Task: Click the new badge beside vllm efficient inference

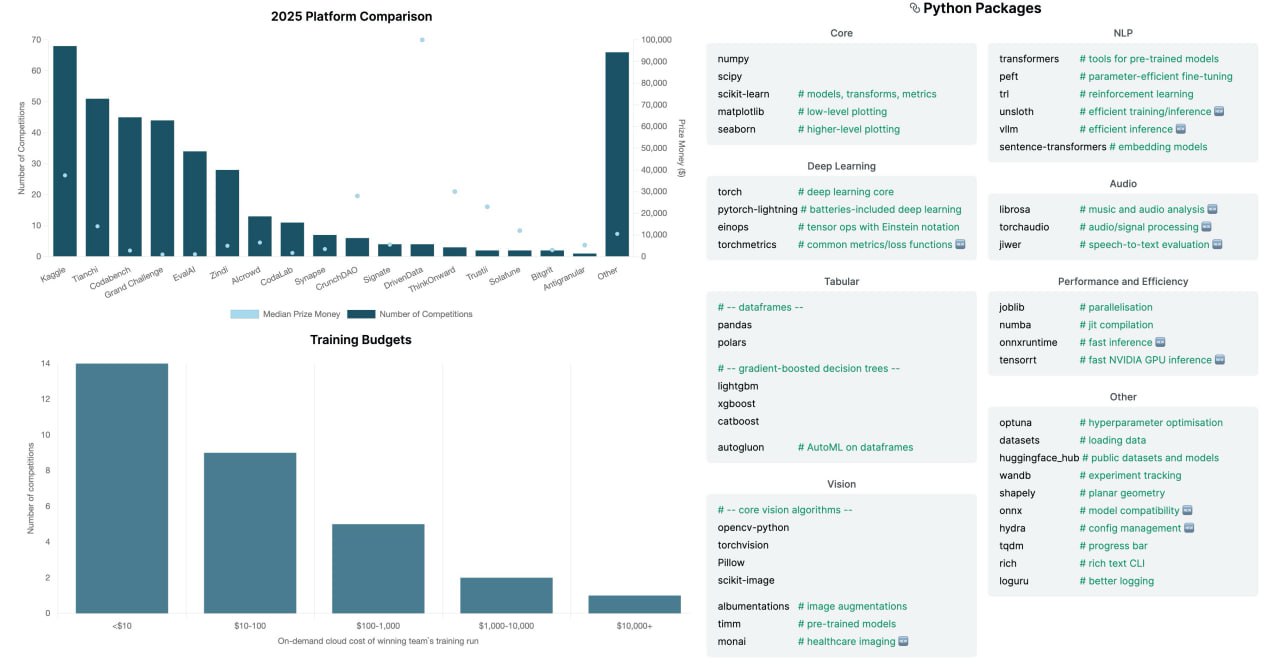Action: tap(1180, 130)
